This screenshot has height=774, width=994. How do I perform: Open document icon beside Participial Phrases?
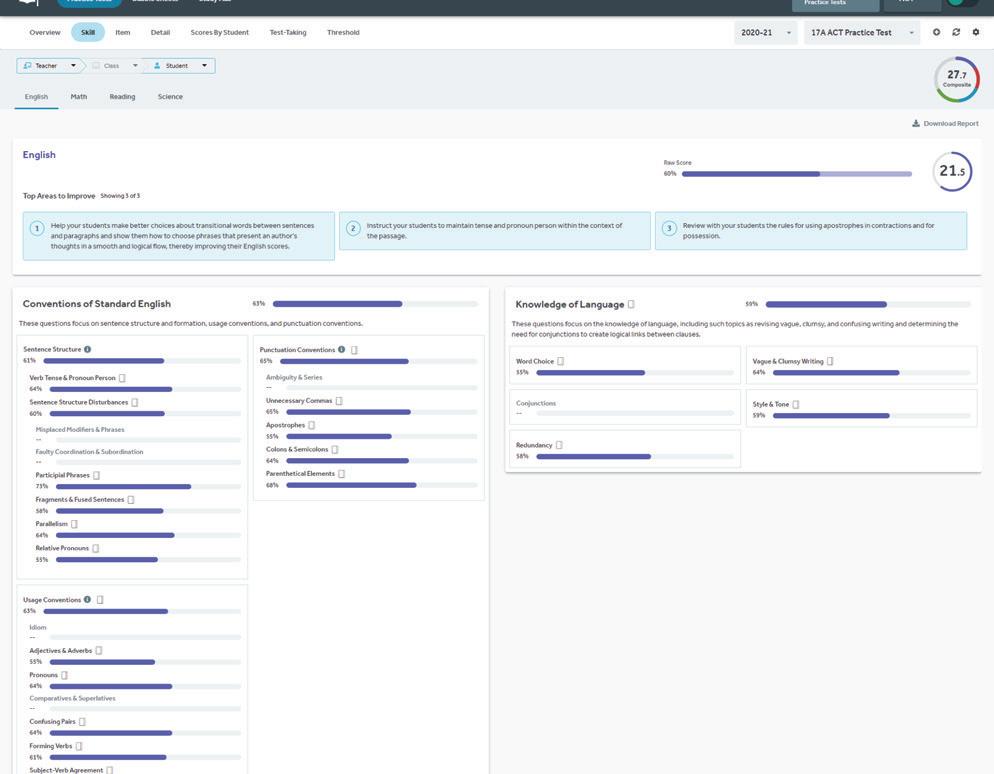pyautogui.click(x=96, y=475)
